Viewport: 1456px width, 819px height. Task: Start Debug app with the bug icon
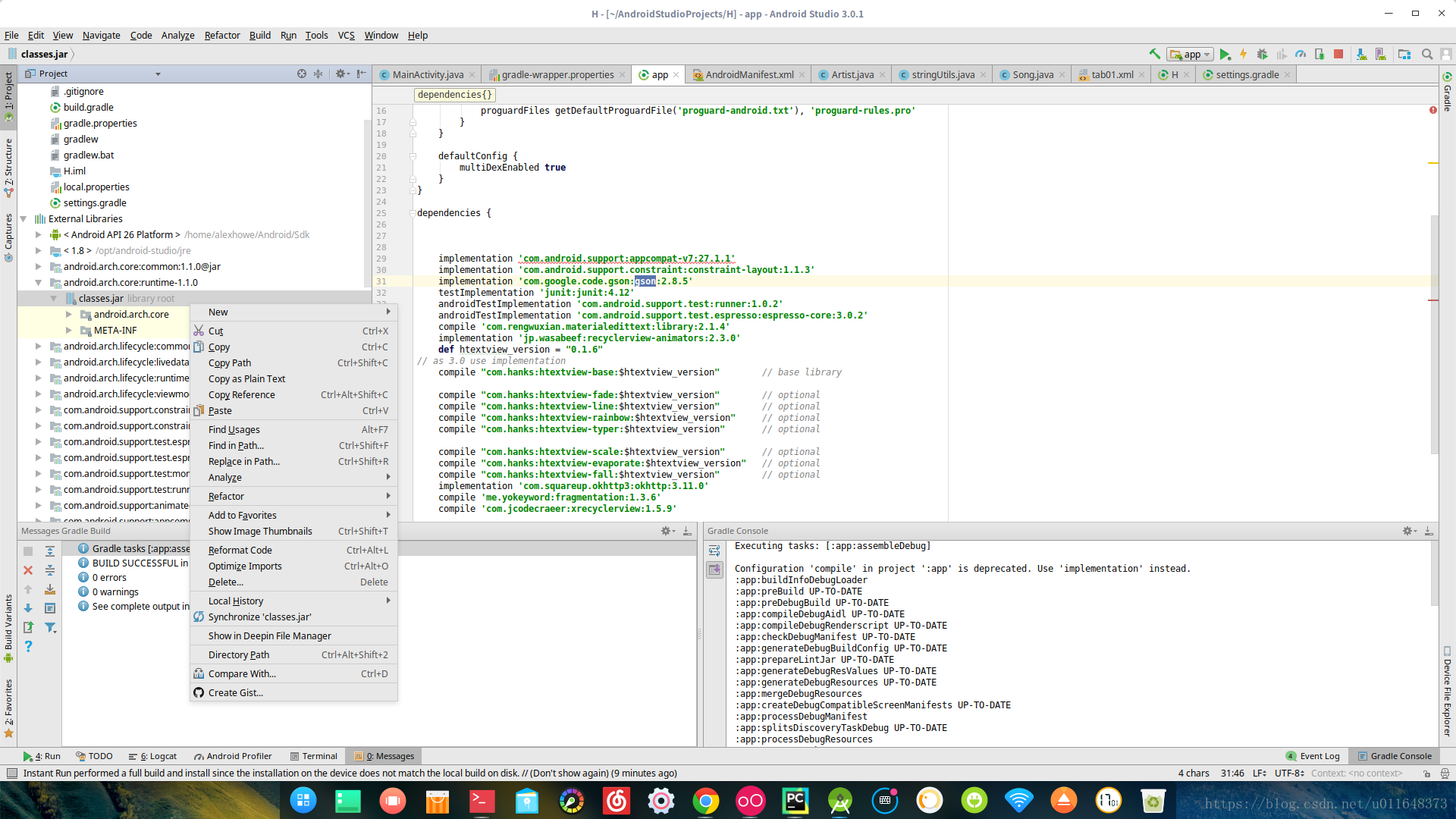[1263, 54]
